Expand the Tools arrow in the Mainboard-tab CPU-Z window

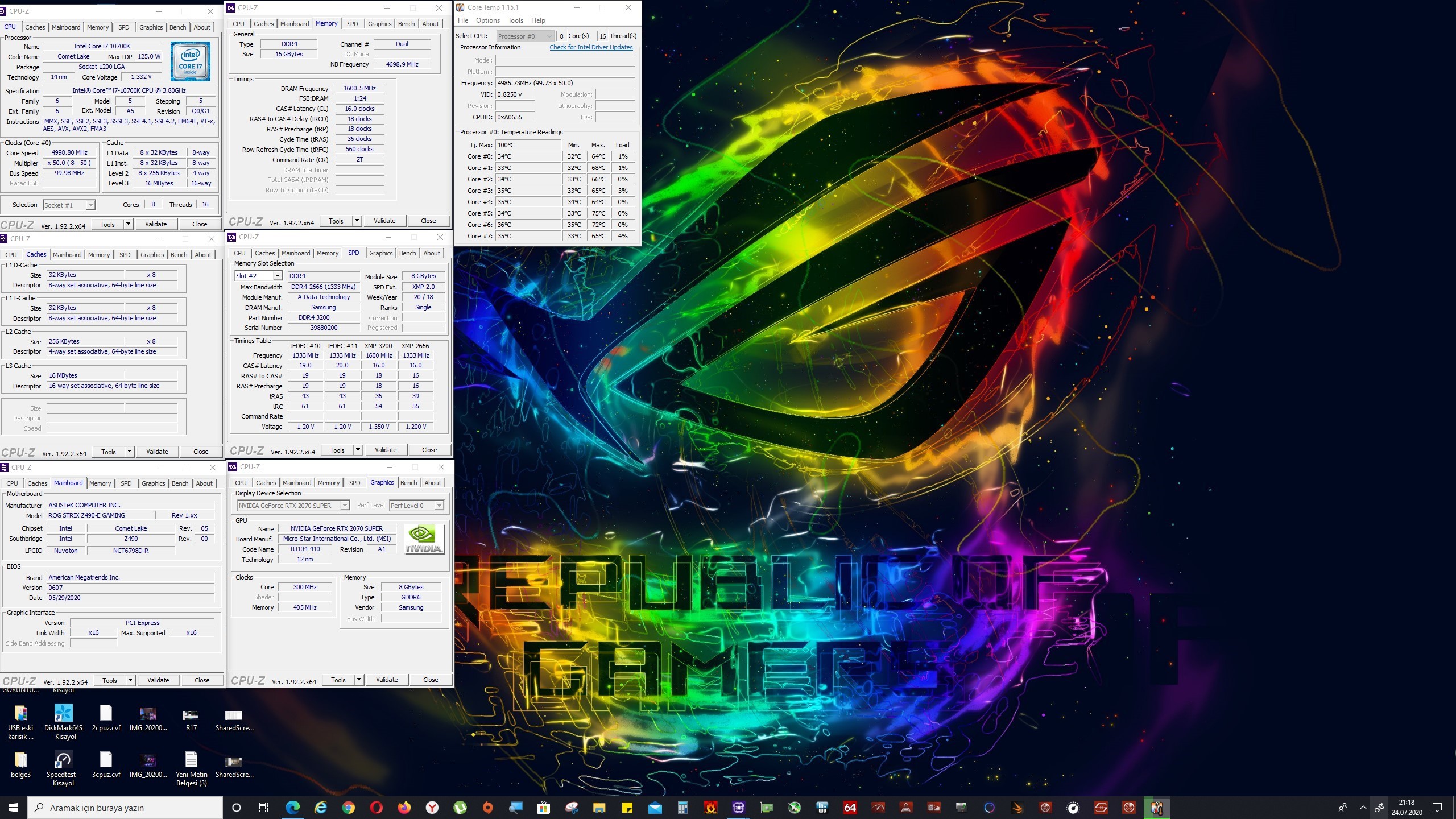tap(131, 680)
